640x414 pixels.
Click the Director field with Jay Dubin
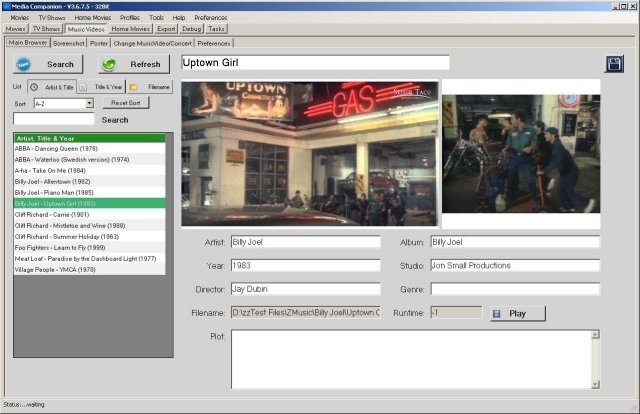[x=305, y=289]
